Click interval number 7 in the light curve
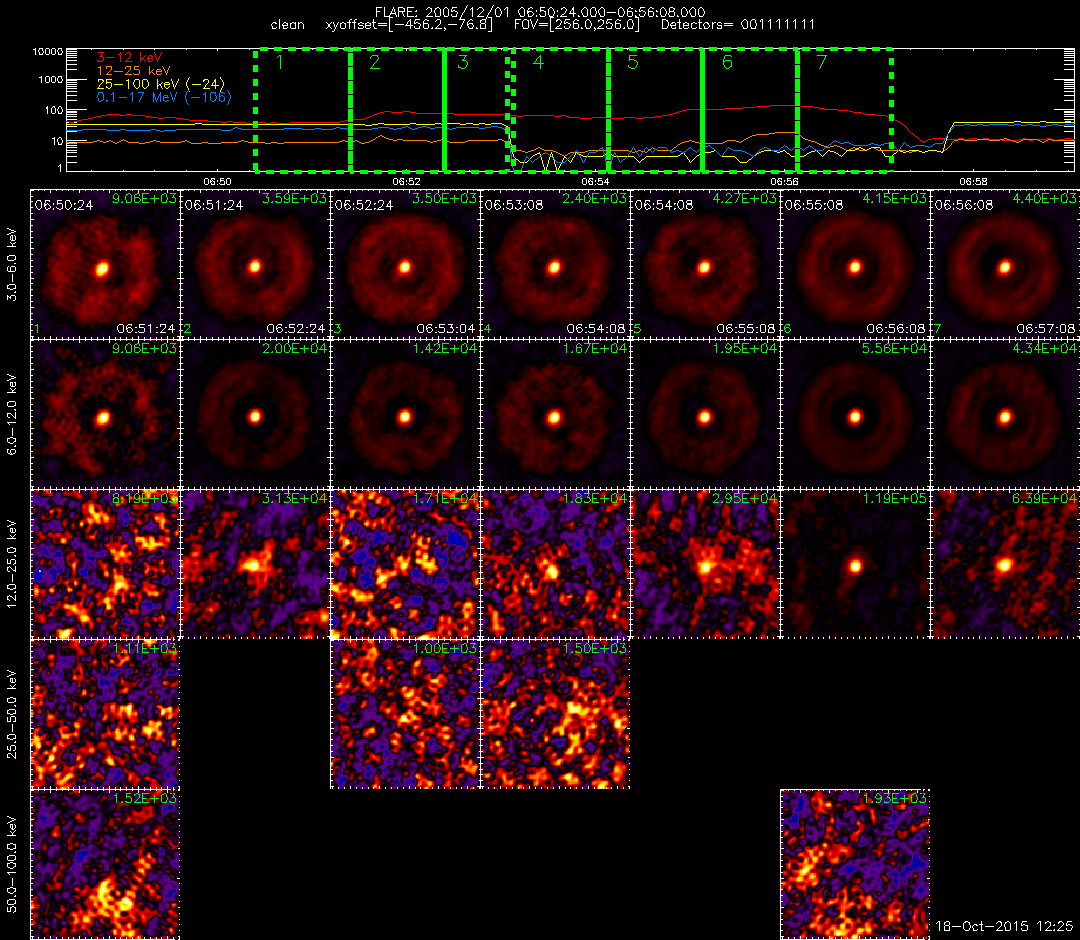1080x940 pixels. [822, 63]
